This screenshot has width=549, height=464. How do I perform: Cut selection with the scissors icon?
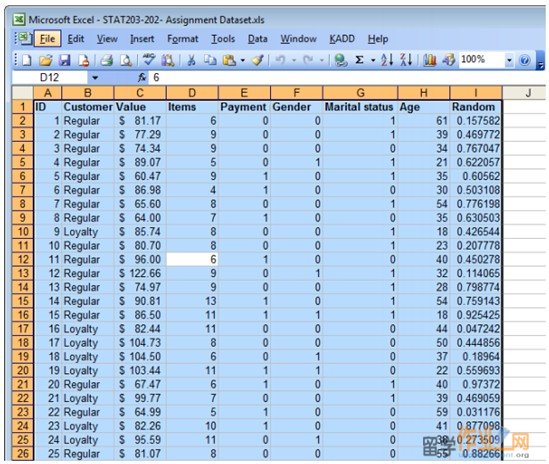(x=191, y=61)
